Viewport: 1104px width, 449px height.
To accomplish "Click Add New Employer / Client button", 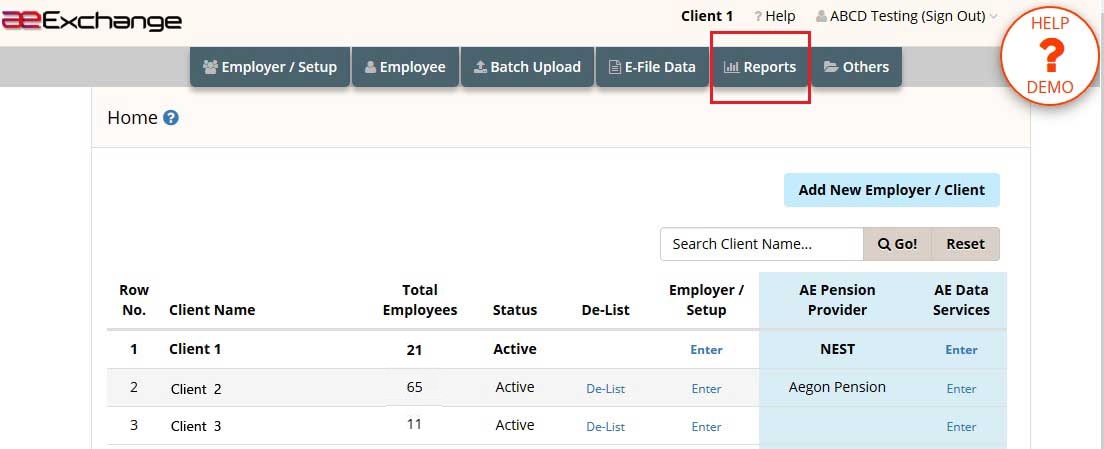I will click(891, 190).
